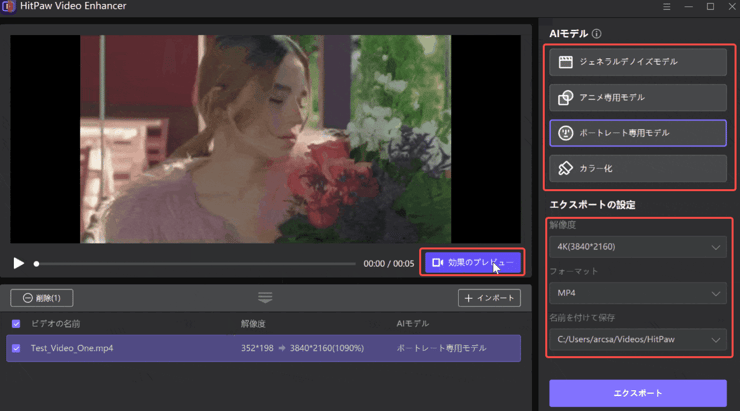Screen dimensions: 740x411
Task: Select the Anime model icon
Action: click(x=566, y=98)
